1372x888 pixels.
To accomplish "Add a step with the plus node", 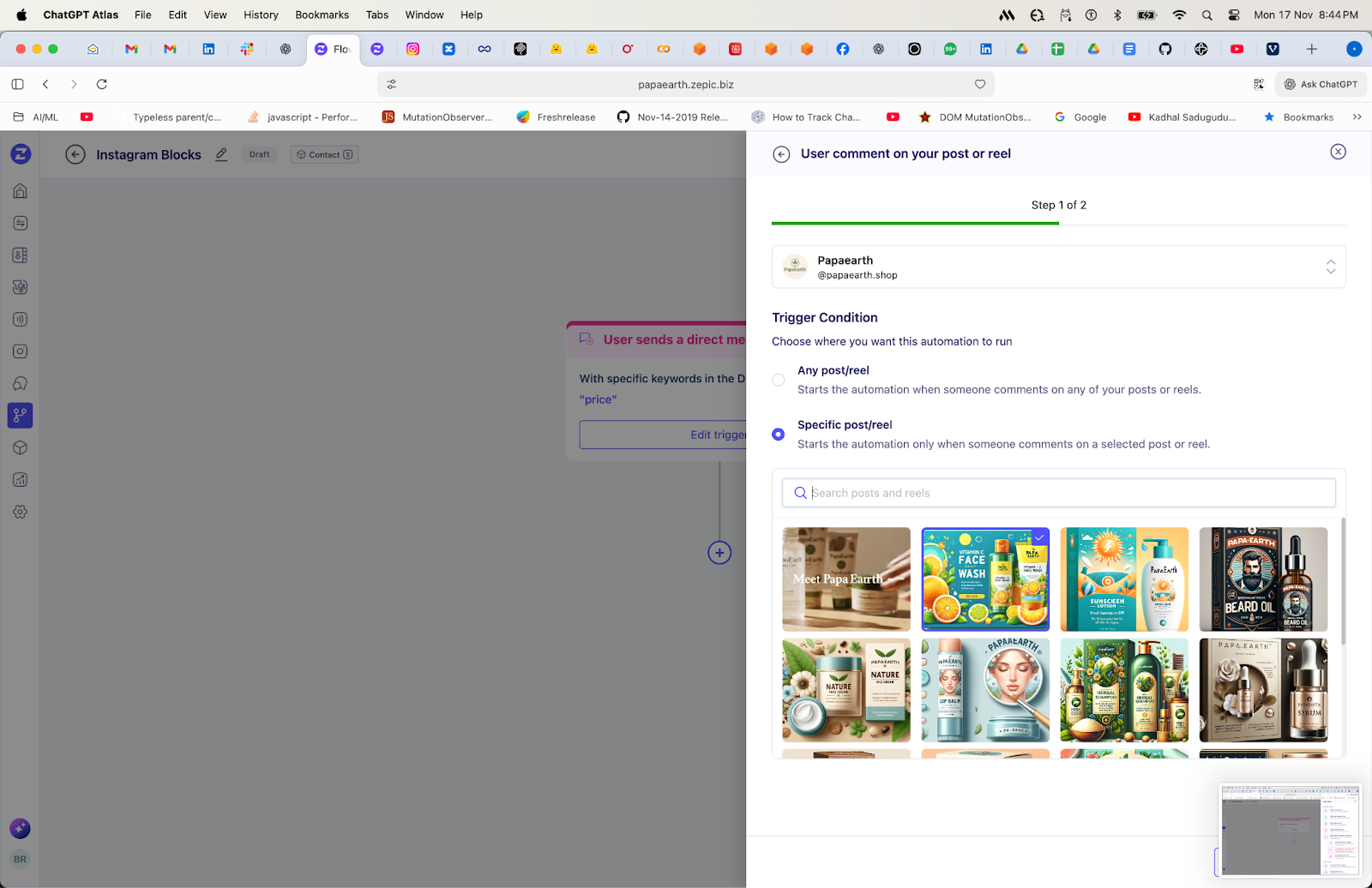I will tap(719, 553).
